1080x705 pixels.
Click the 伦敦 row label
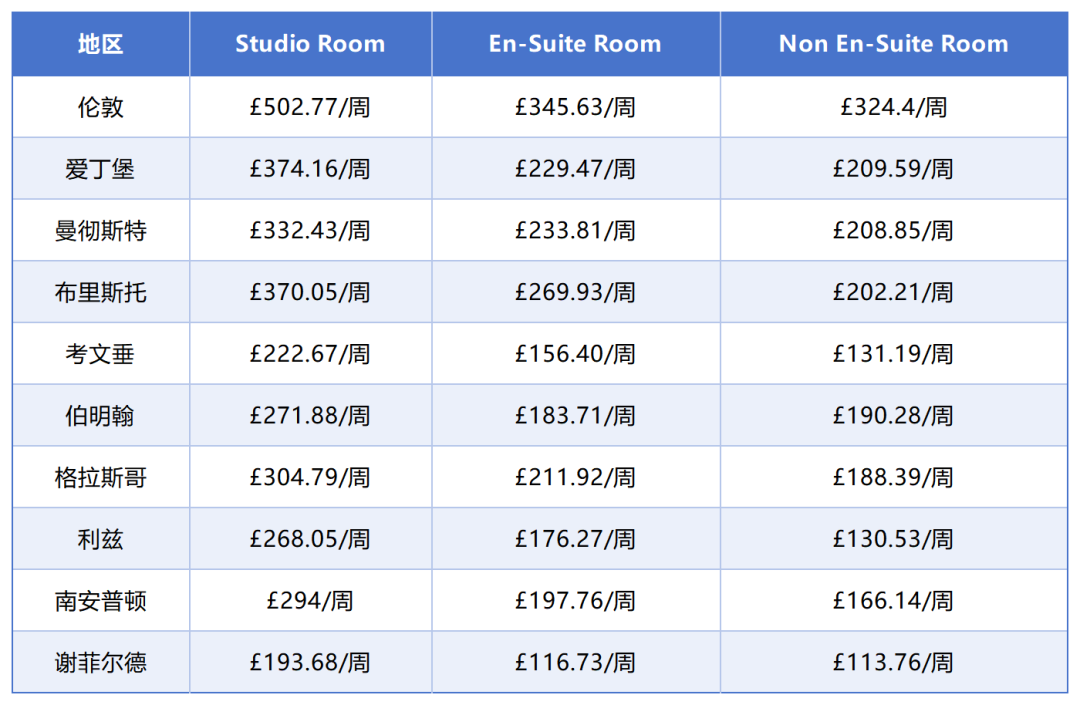click(101, 107)
